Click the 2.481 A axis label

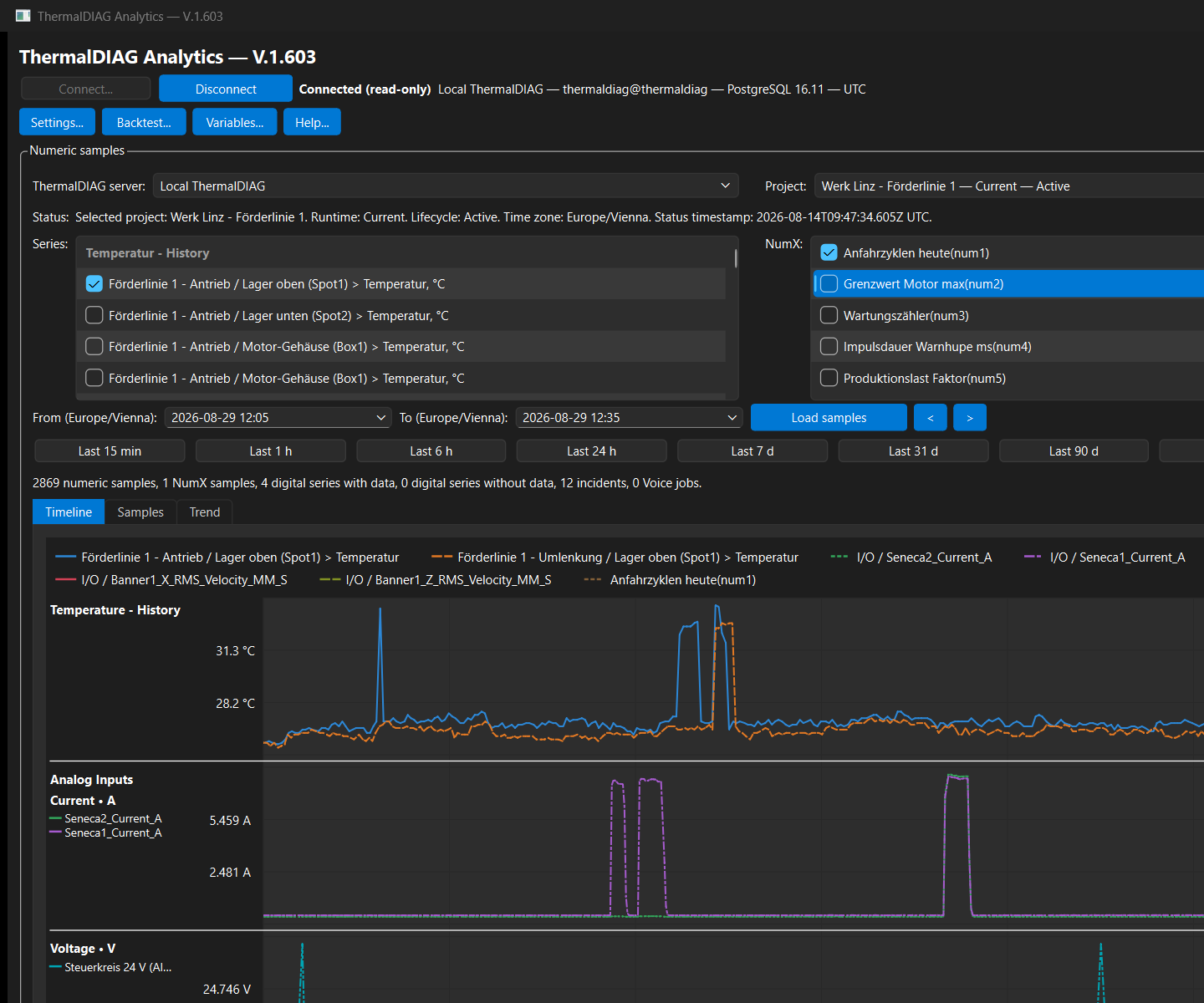[x=230, y=872]
